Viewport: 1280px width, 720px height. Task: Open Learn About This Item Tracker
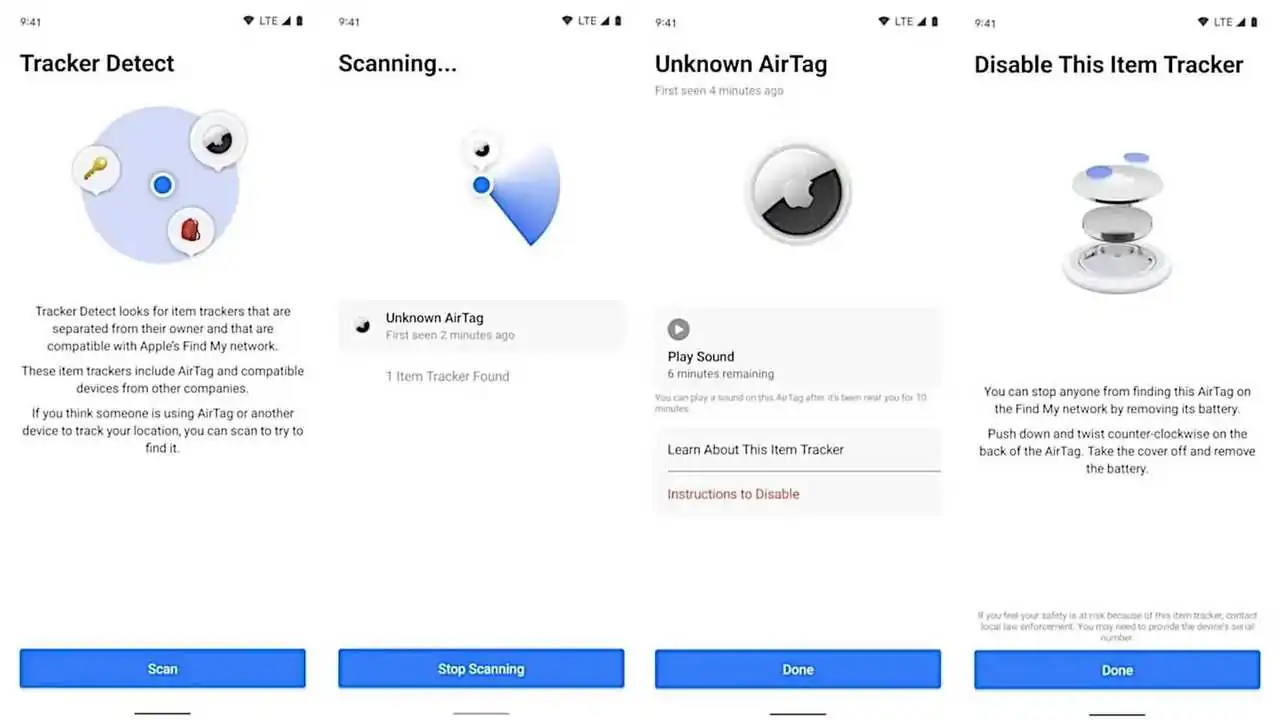798,450
